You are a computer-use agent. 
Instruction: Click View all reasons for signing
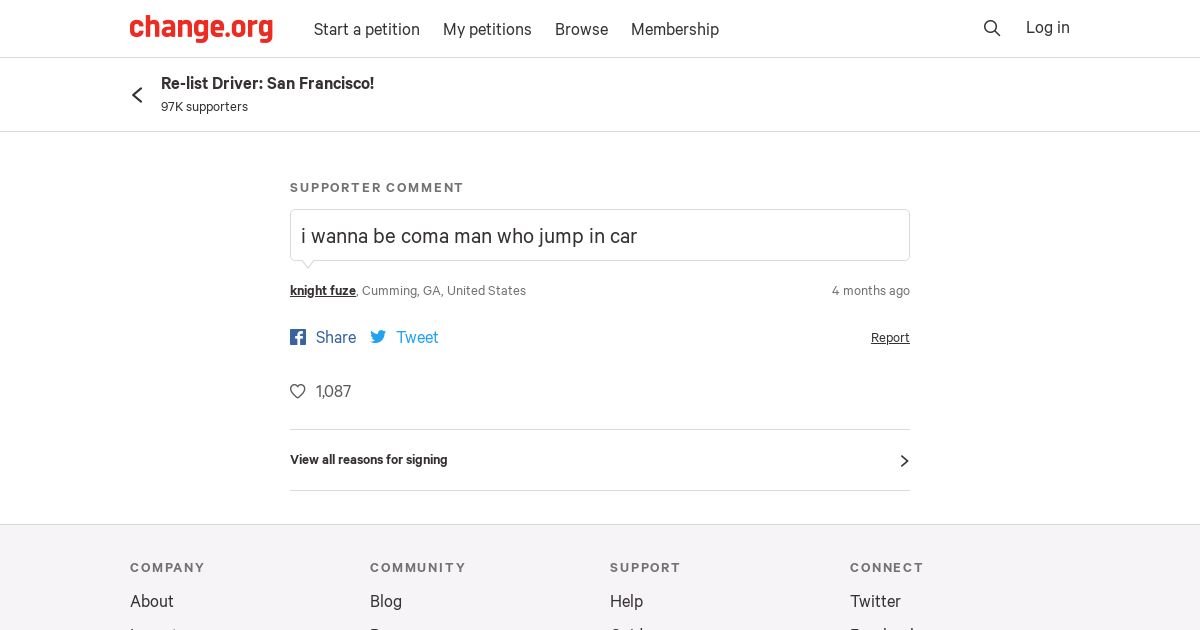click(369, 460)
